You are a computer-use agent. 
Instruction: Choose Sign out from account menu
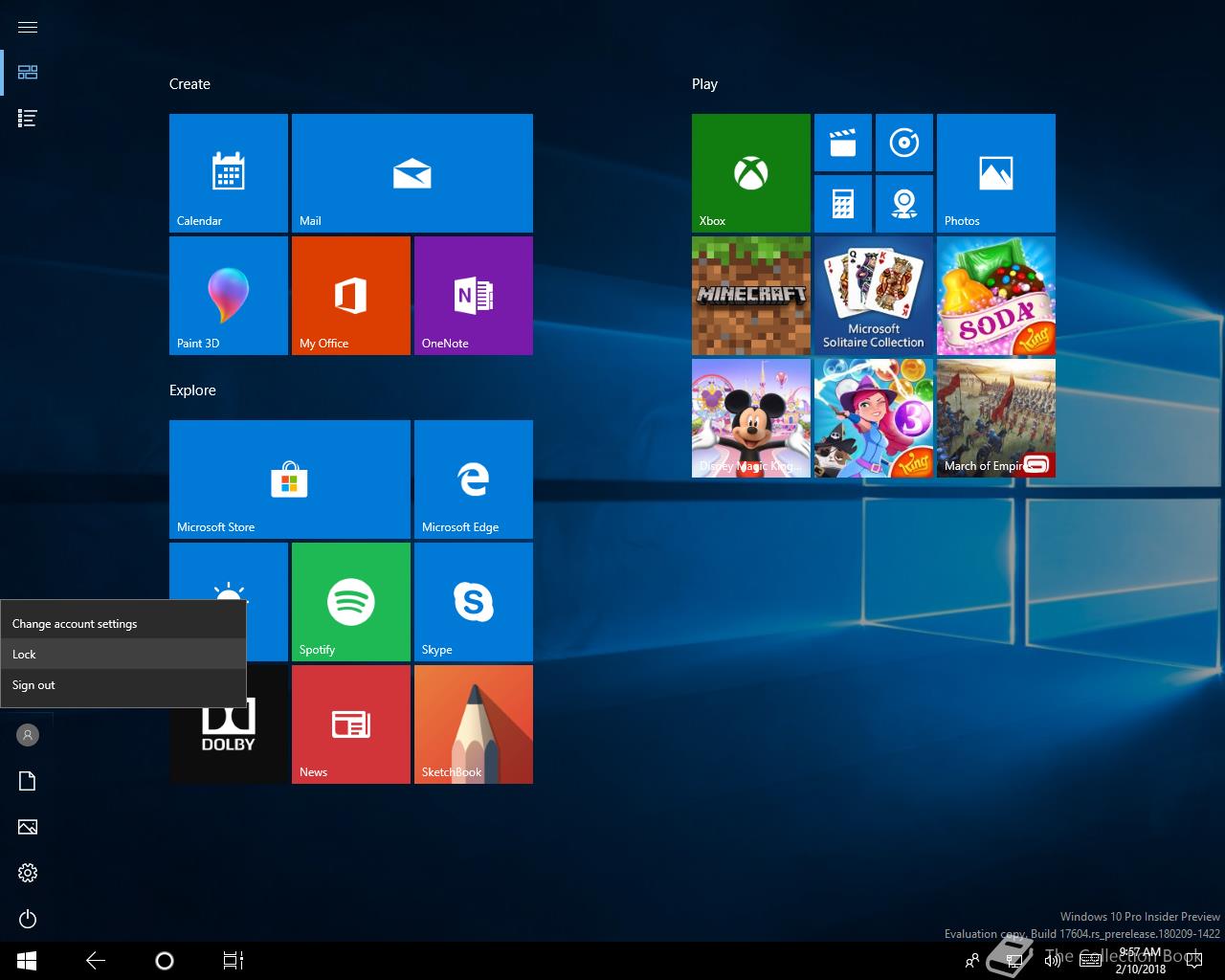[123, 685]
